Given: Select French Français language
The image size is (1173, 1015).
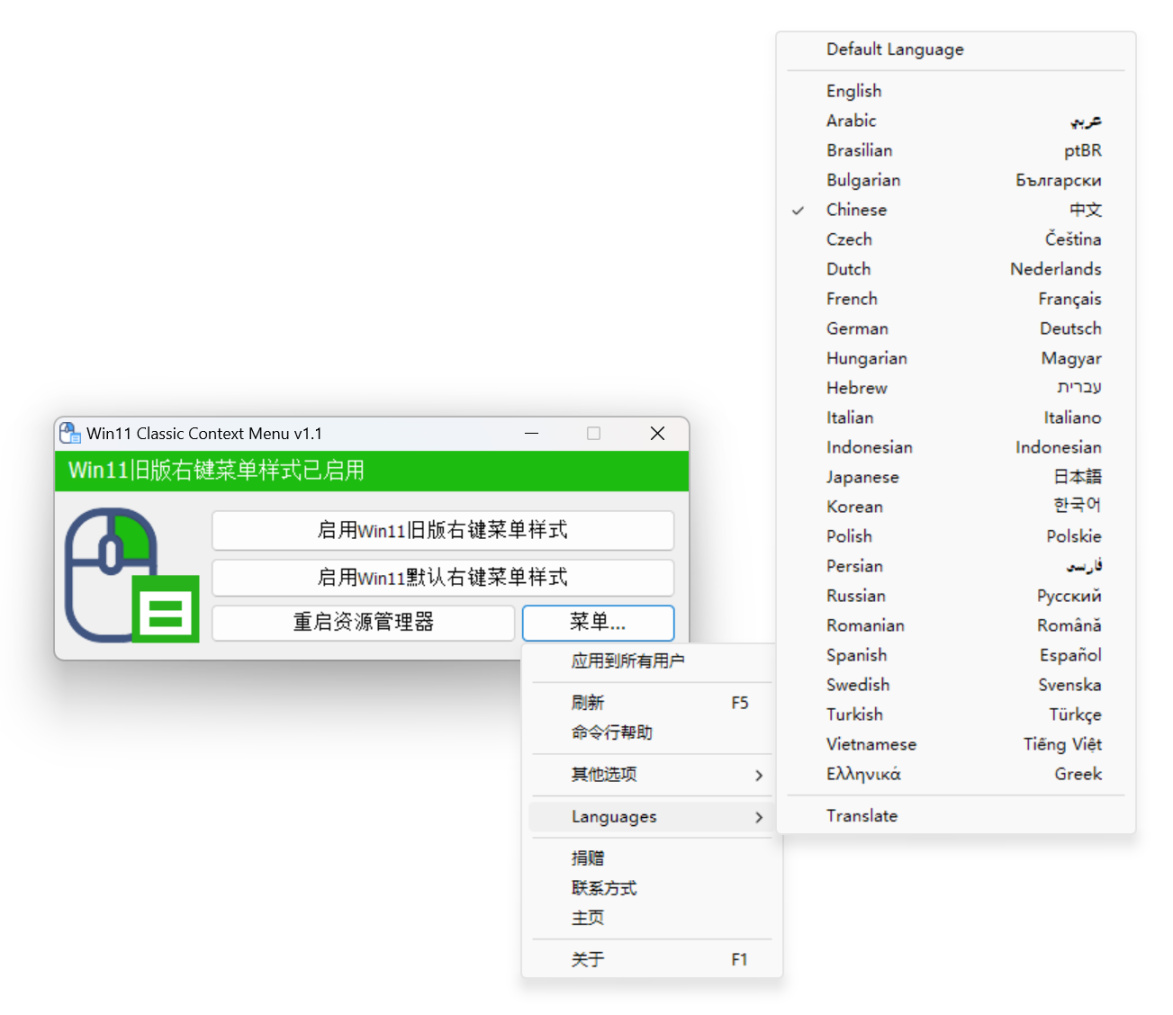Looking at the screenshot, I should pyautogui.click(x=955, y=299).
